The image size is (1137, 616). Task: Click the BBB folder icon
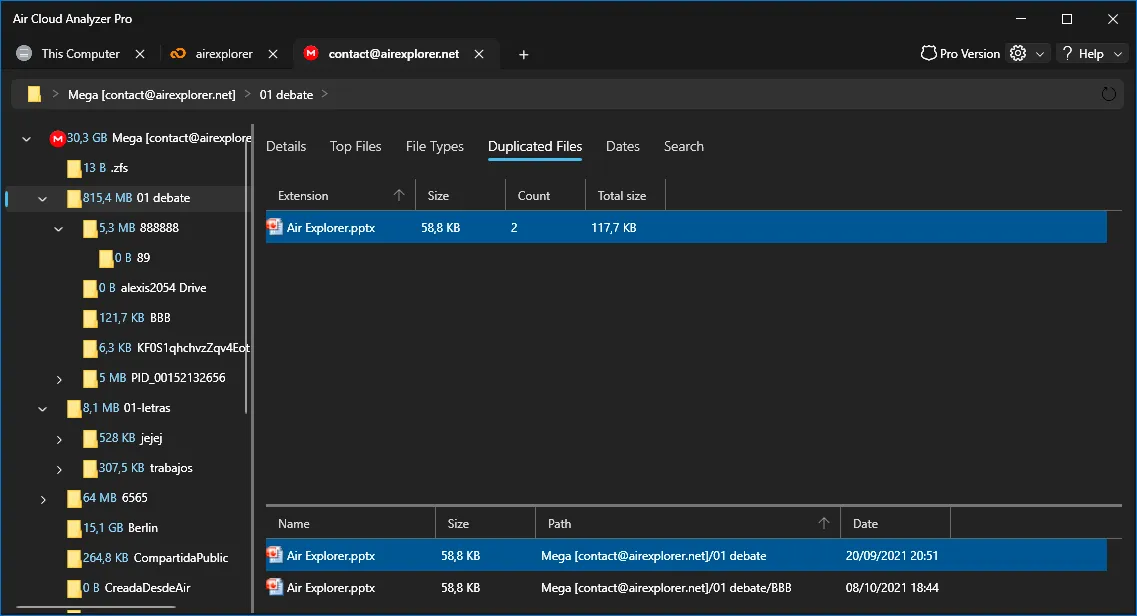coord(90,318)
